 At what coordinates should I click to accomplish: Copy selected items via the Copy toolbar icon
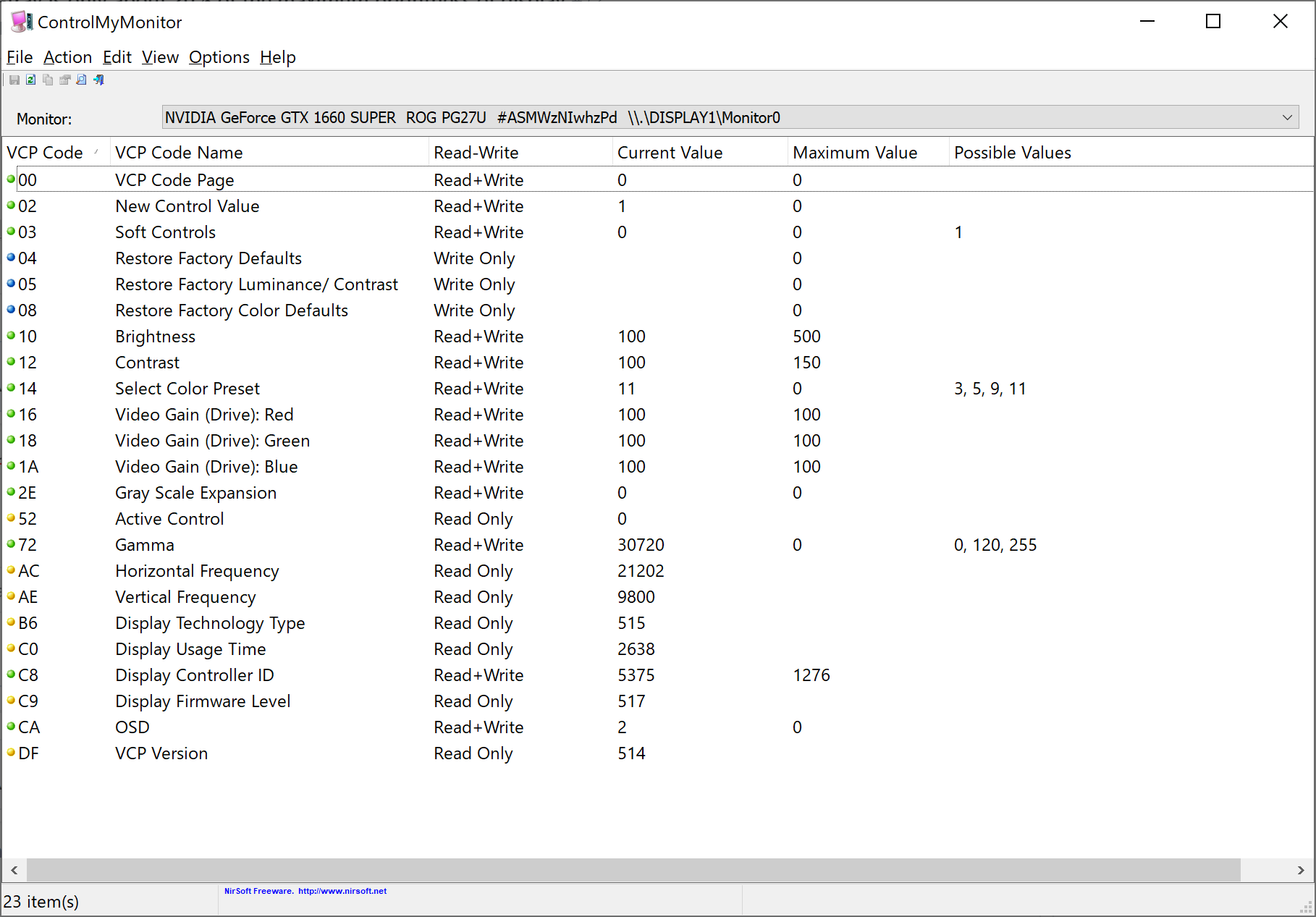click(47, 80)
